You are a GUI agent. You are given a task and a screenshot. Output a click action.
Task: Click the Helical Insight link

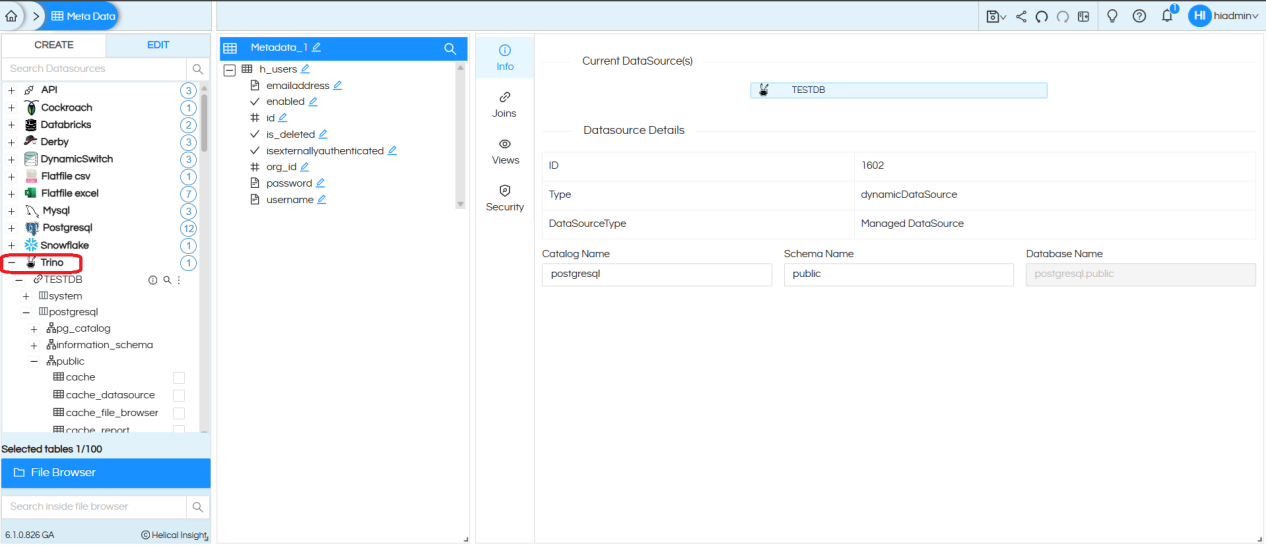click(x=174, y=536)
